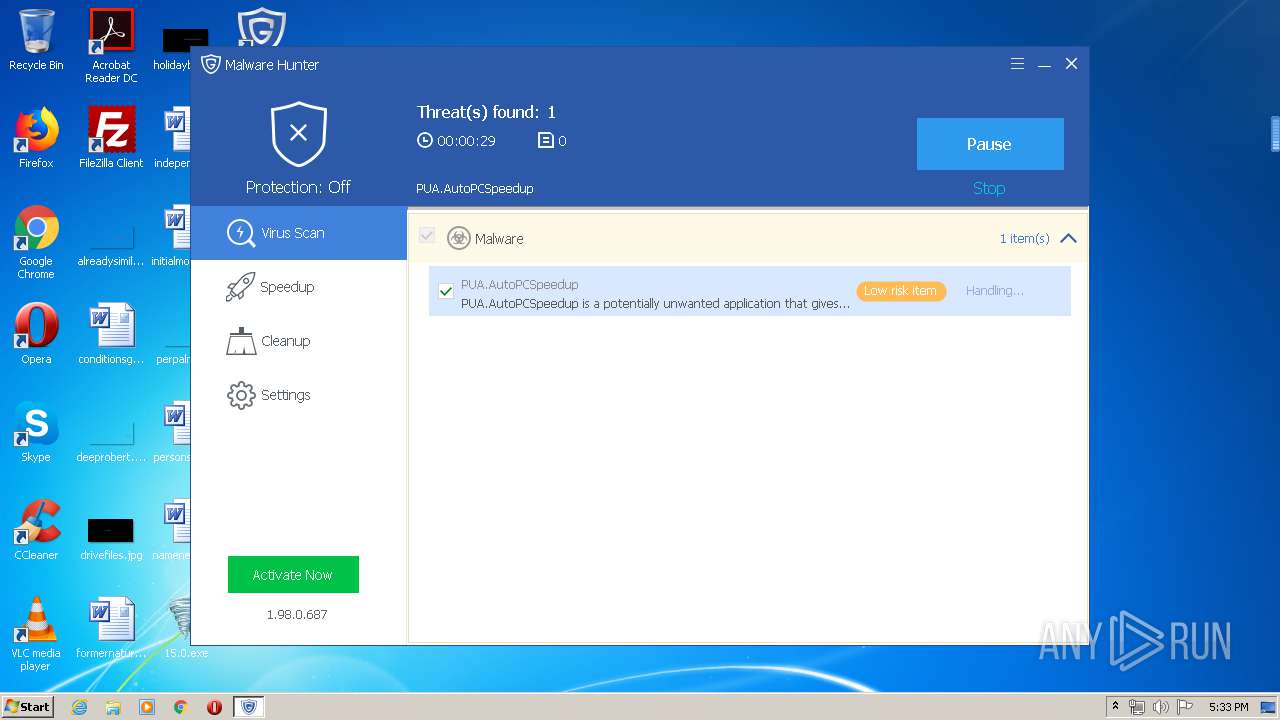This screenshot has width=1280, height=720.
Task: Open the volume speaker tray icon
Action: (x=1161, y=707)
